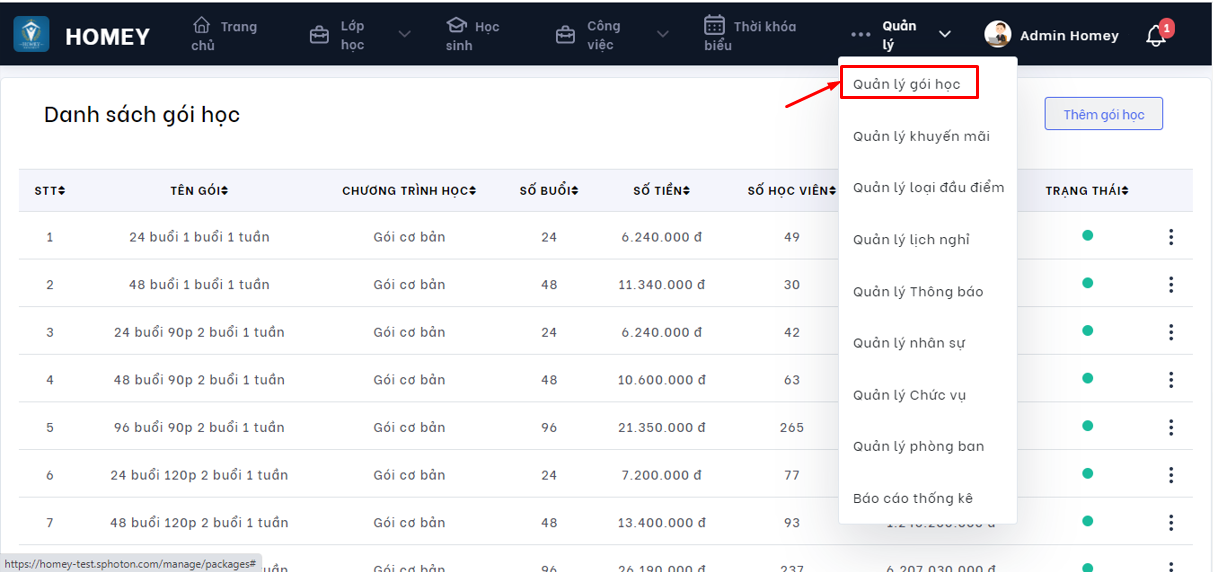1213x572 pixels.
Task: Click the green status dot in row 2
Action: coord(1087,284)
